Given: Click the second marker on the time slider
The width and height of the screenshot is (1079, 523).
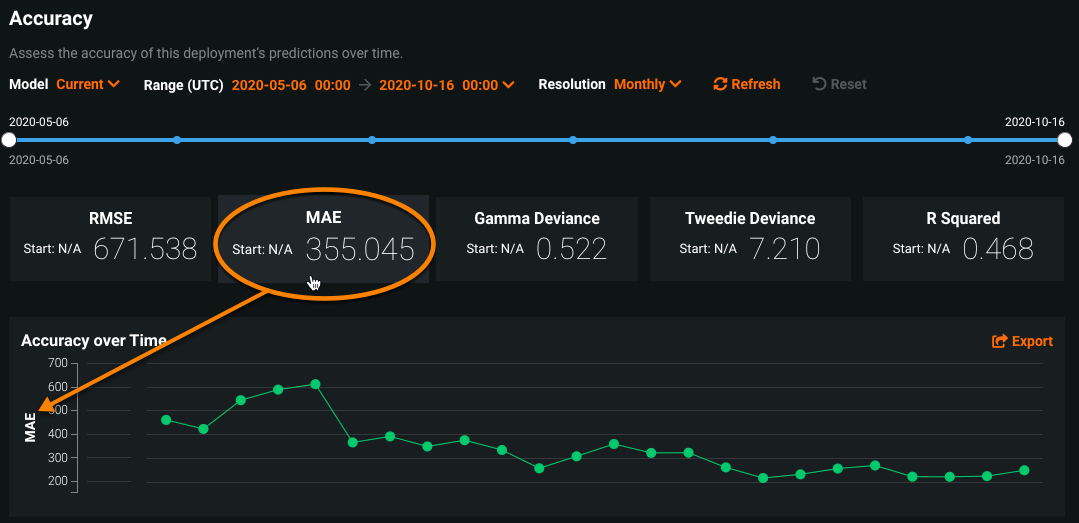Looking at the screenshot, I should point(177,140).
